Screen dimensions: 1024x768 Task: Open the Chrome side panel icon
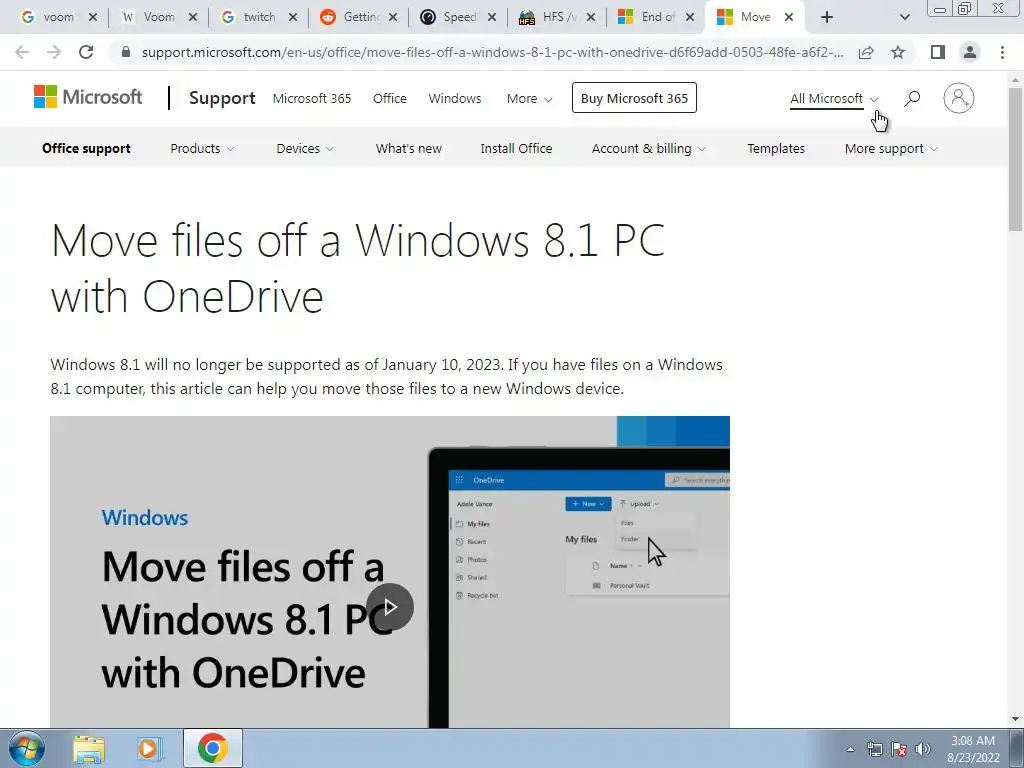(x=938, y=52)
